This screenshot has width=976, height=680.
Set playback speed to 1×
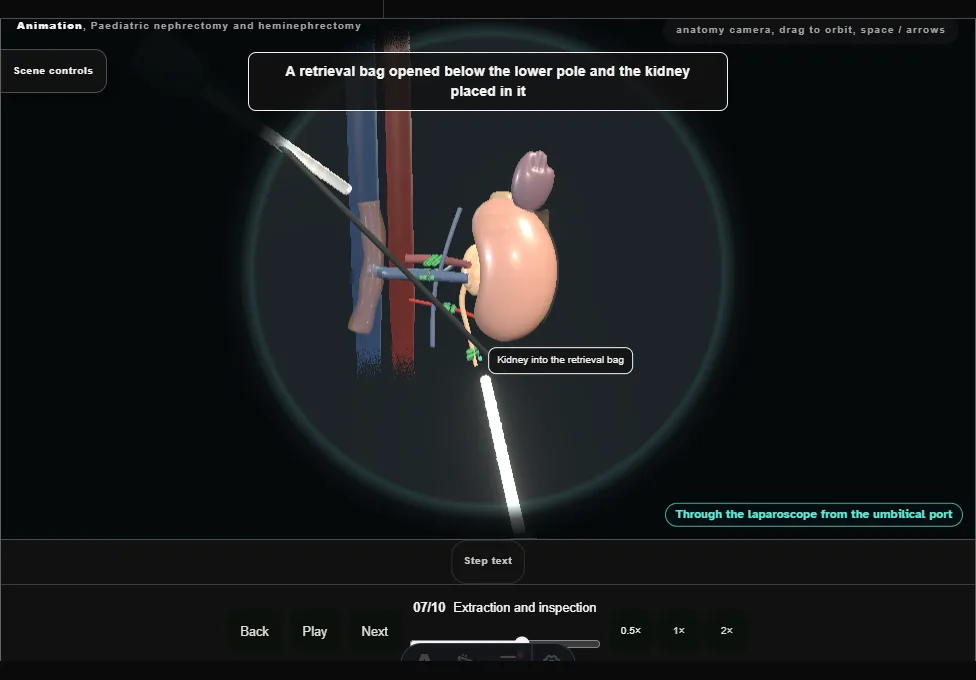pyautogui.click(x=679, y=631)
